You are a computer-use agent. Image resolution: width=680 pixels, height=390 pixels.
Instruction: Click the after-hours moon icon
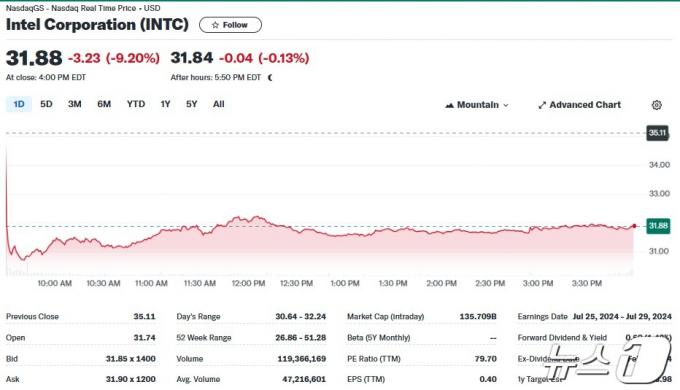(x=270, y=78)
